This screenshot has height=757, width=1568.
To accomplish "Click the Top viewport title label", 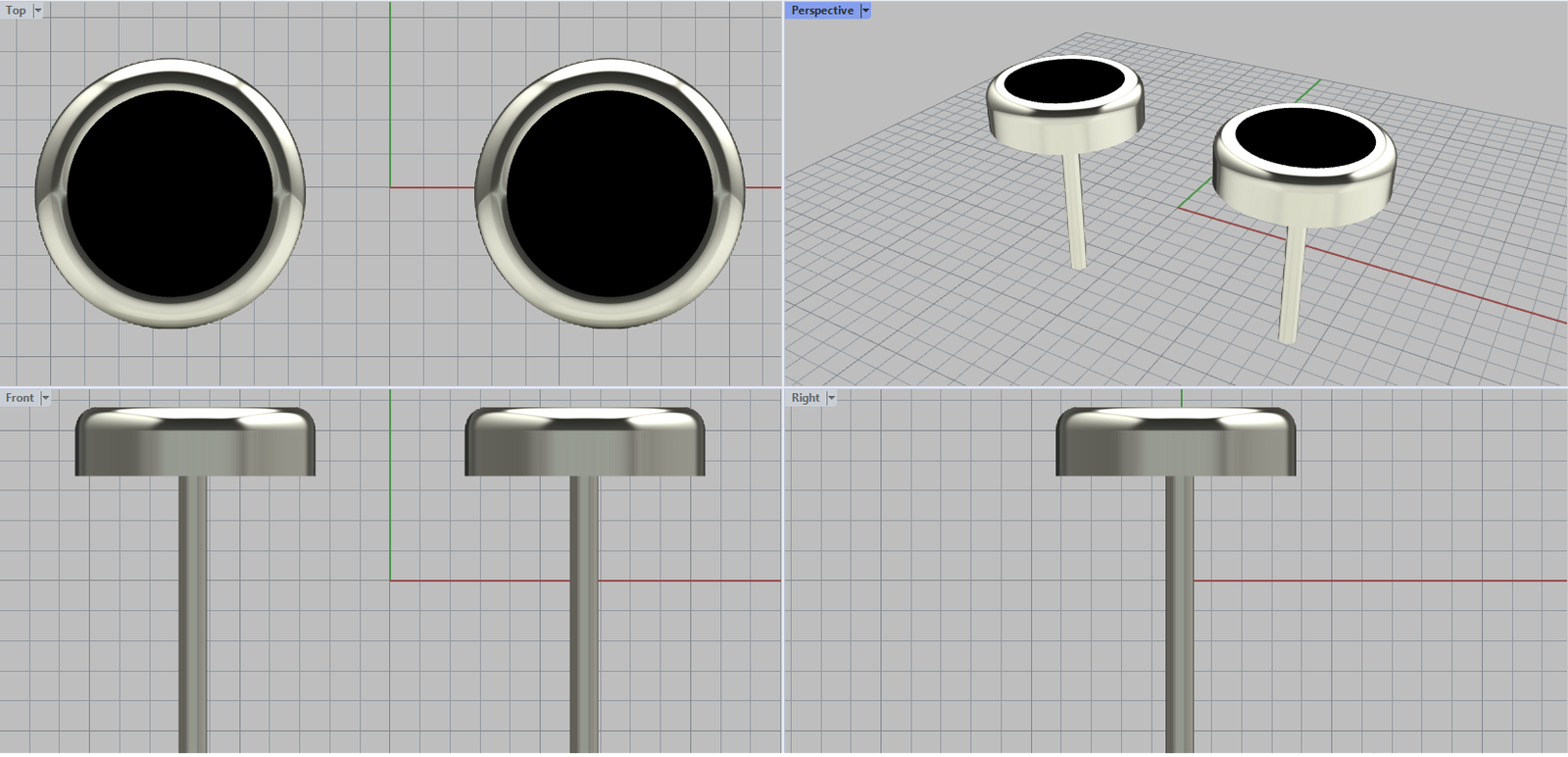I will [16, 11].
